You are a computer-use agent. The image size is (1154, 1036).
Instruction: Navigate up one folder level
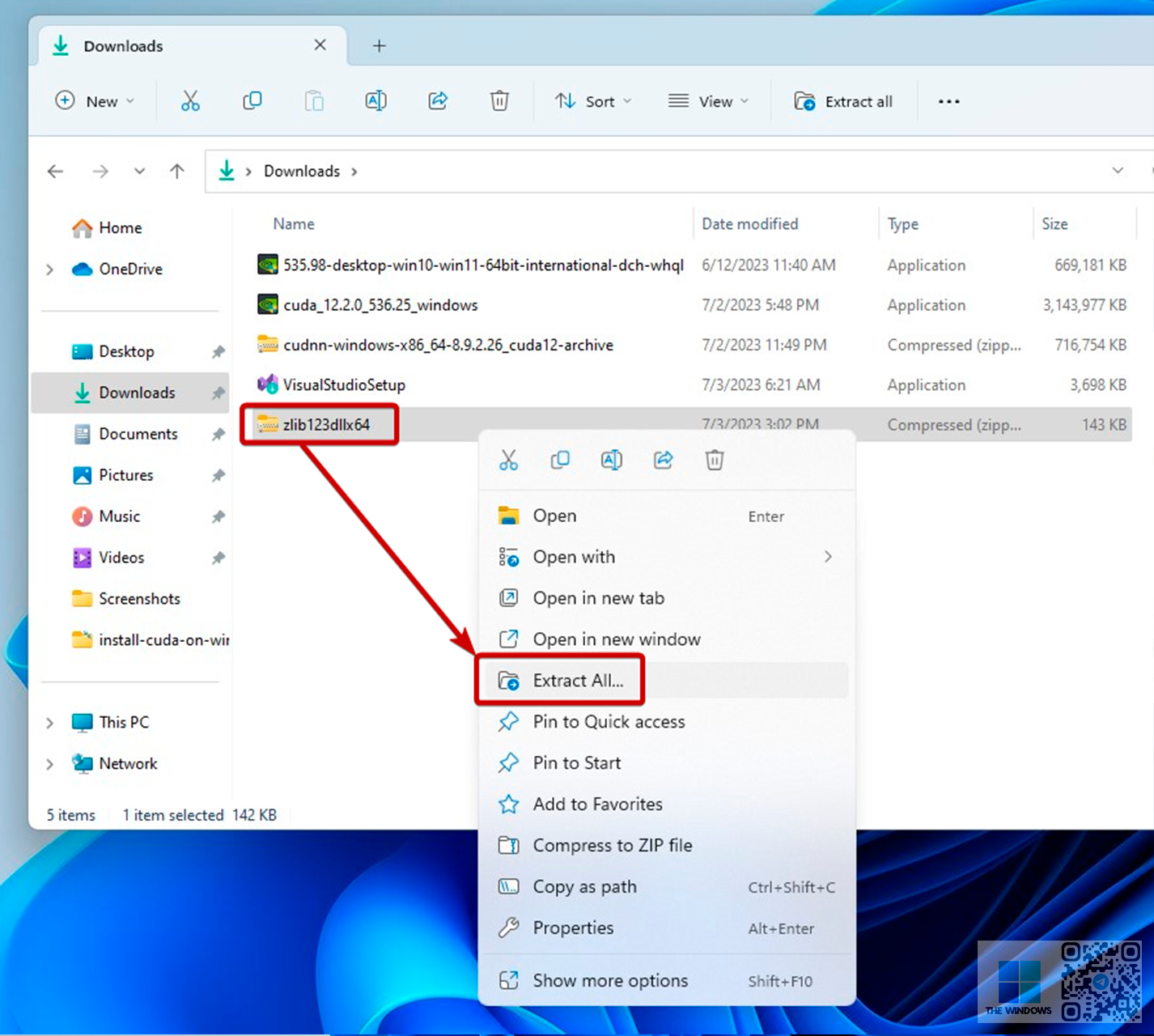point(177,171)
